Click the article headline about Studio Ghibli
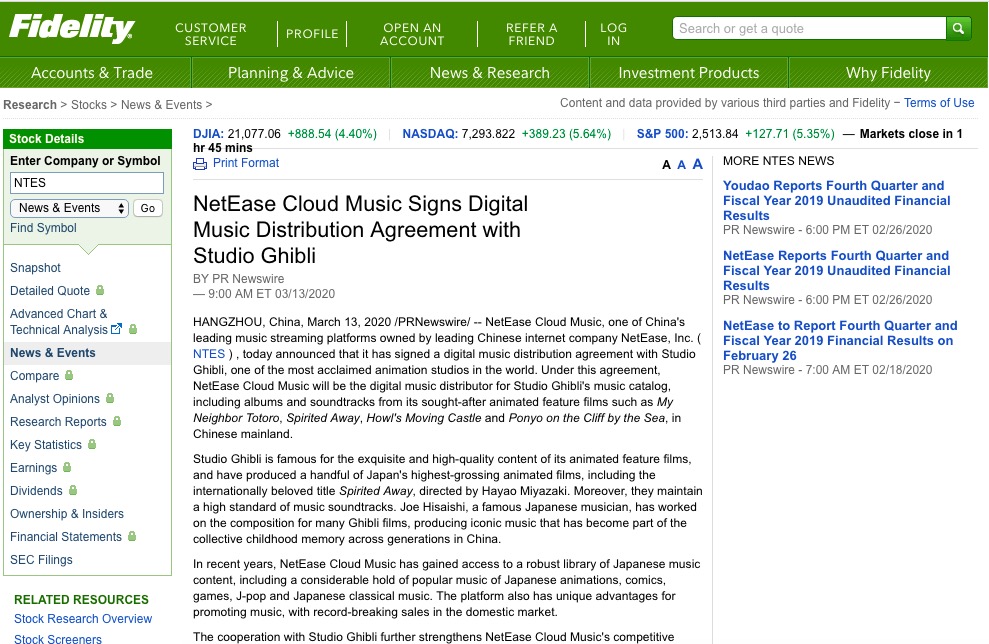 tap(360, 230)
